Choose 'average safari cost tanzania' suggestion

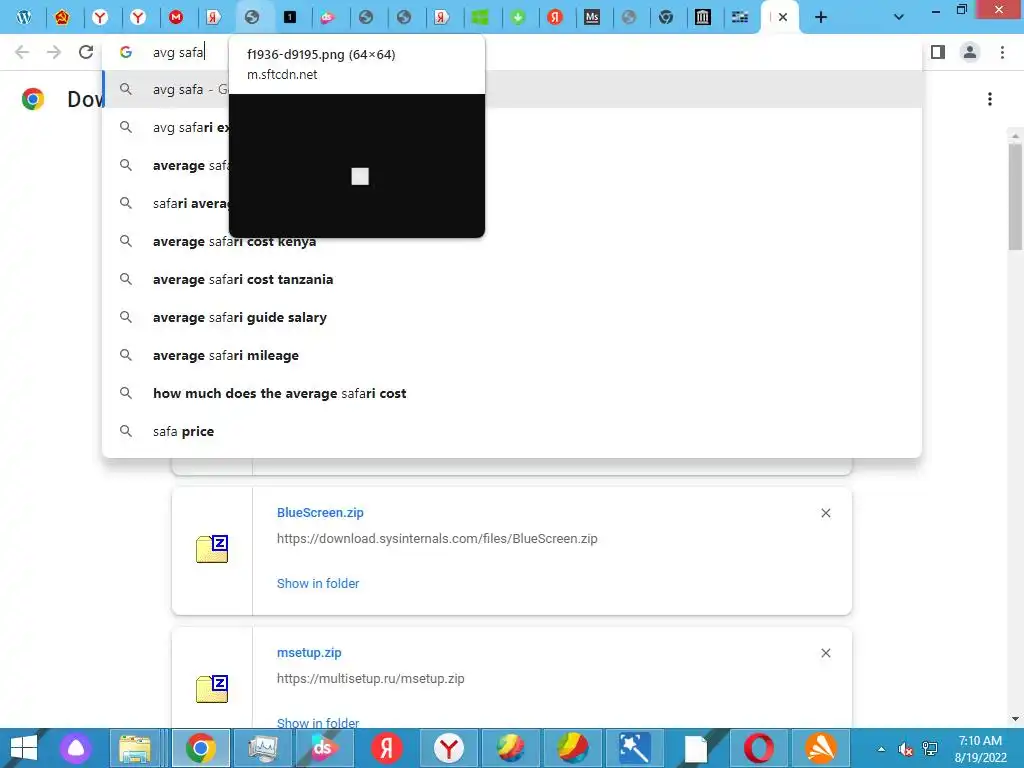coord(512,280)
